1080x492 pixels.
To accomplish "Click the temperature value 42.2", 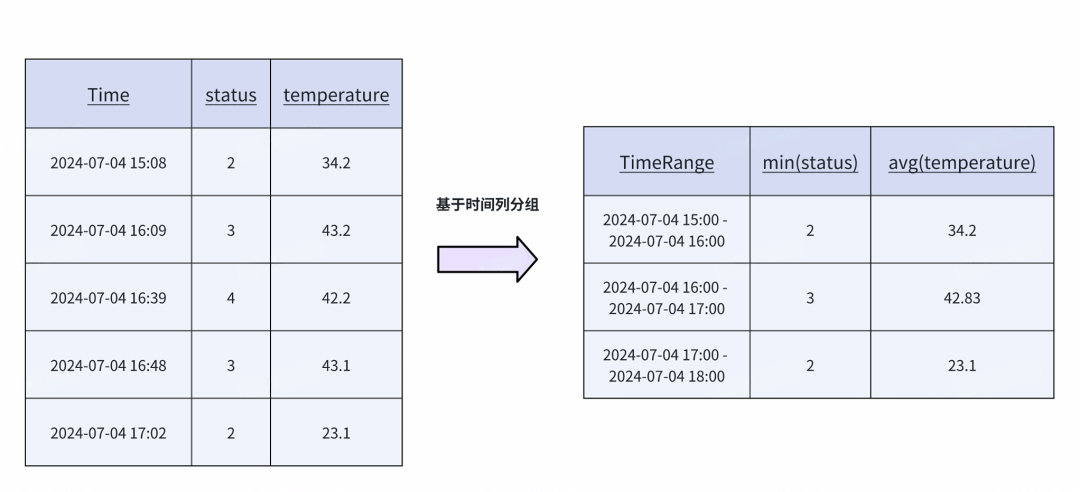I will pyautogui.click(x=336, y=298).
